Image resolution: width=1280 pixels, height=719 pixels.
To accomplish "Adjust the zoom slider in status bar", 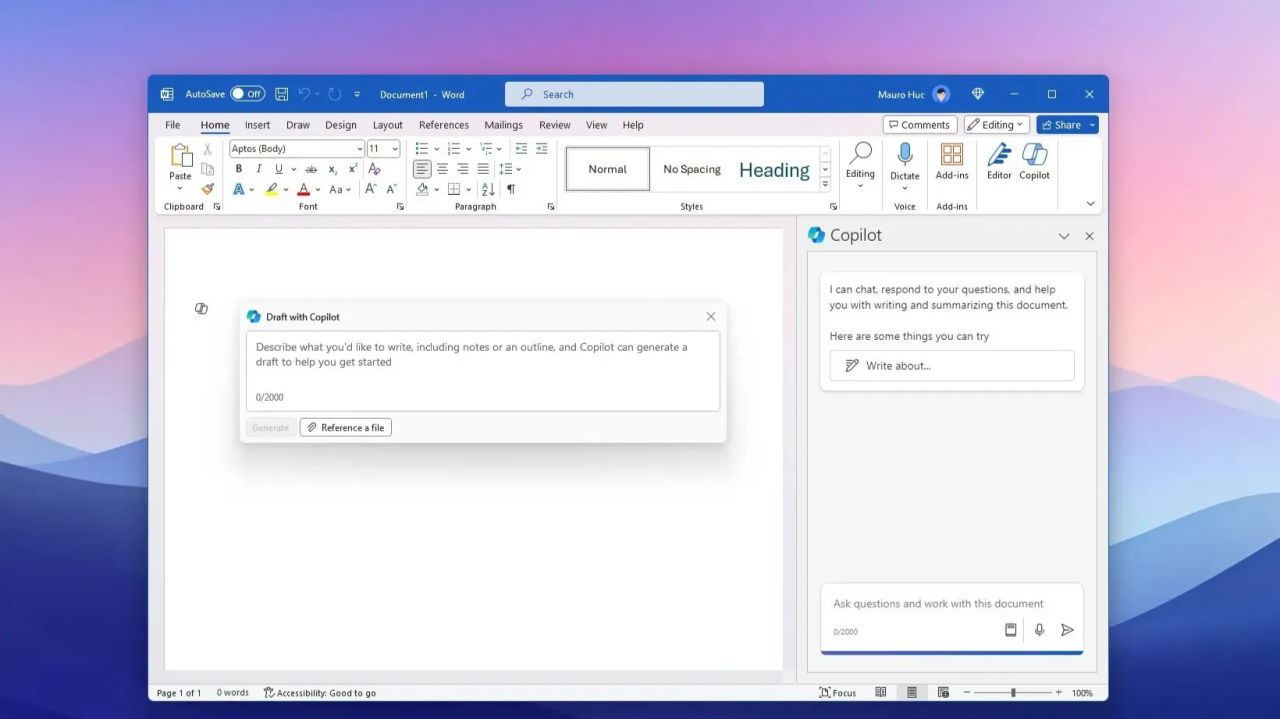I will pyautogui.click(x=1013, y=692).
